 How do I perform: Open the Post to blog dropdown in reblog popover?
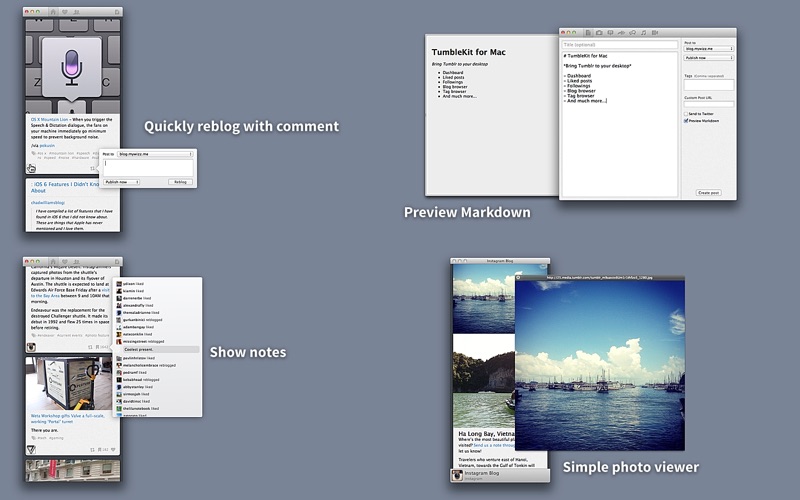pos(155,154)
